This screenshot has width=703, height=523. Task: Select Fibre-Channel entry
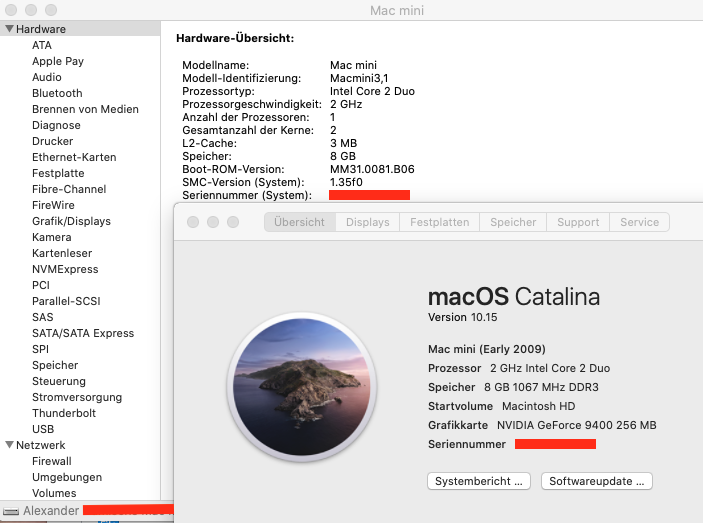tap(69, 189)
